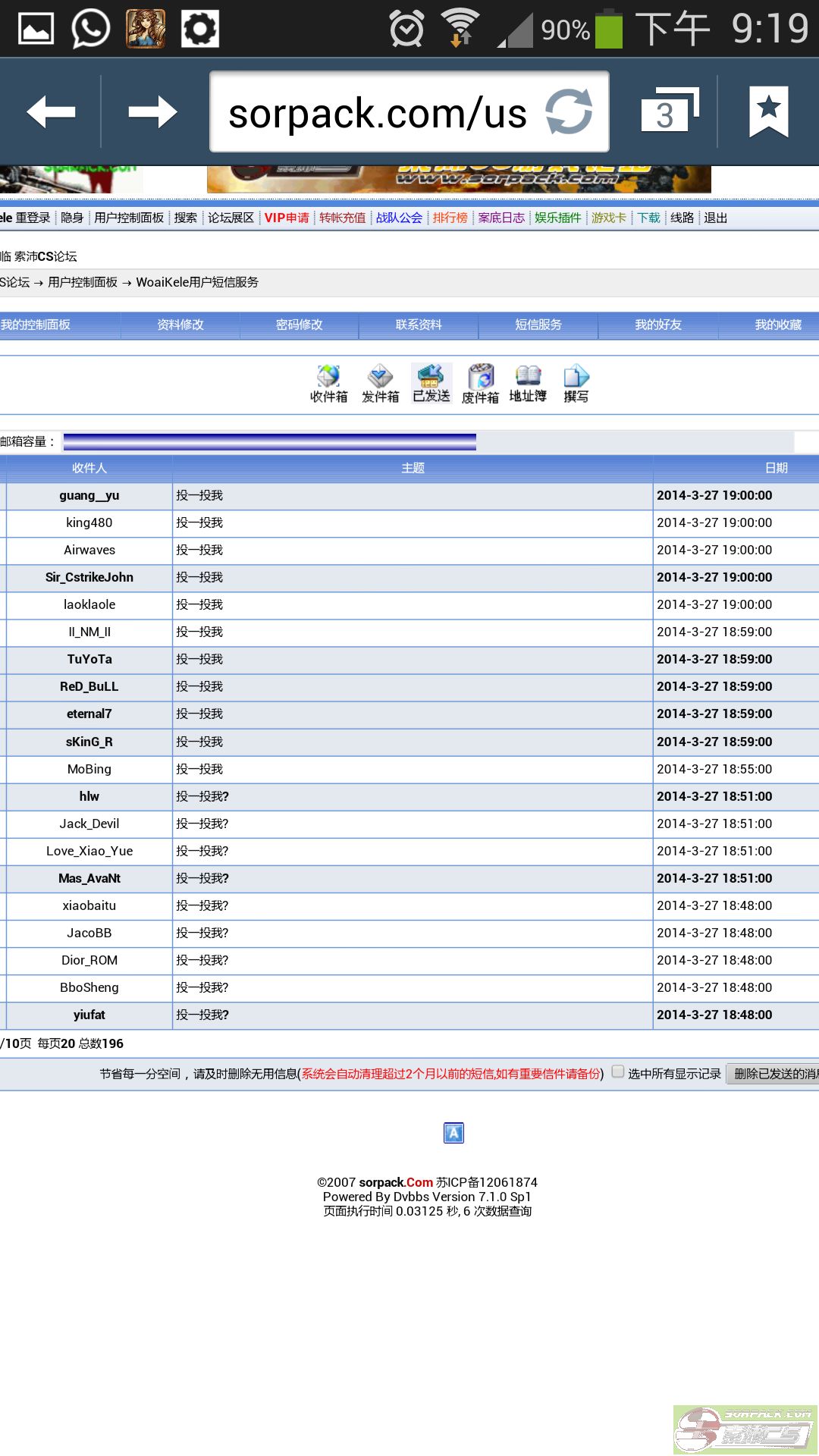Open the message sent to guang__yu

(x=199, y=495)
